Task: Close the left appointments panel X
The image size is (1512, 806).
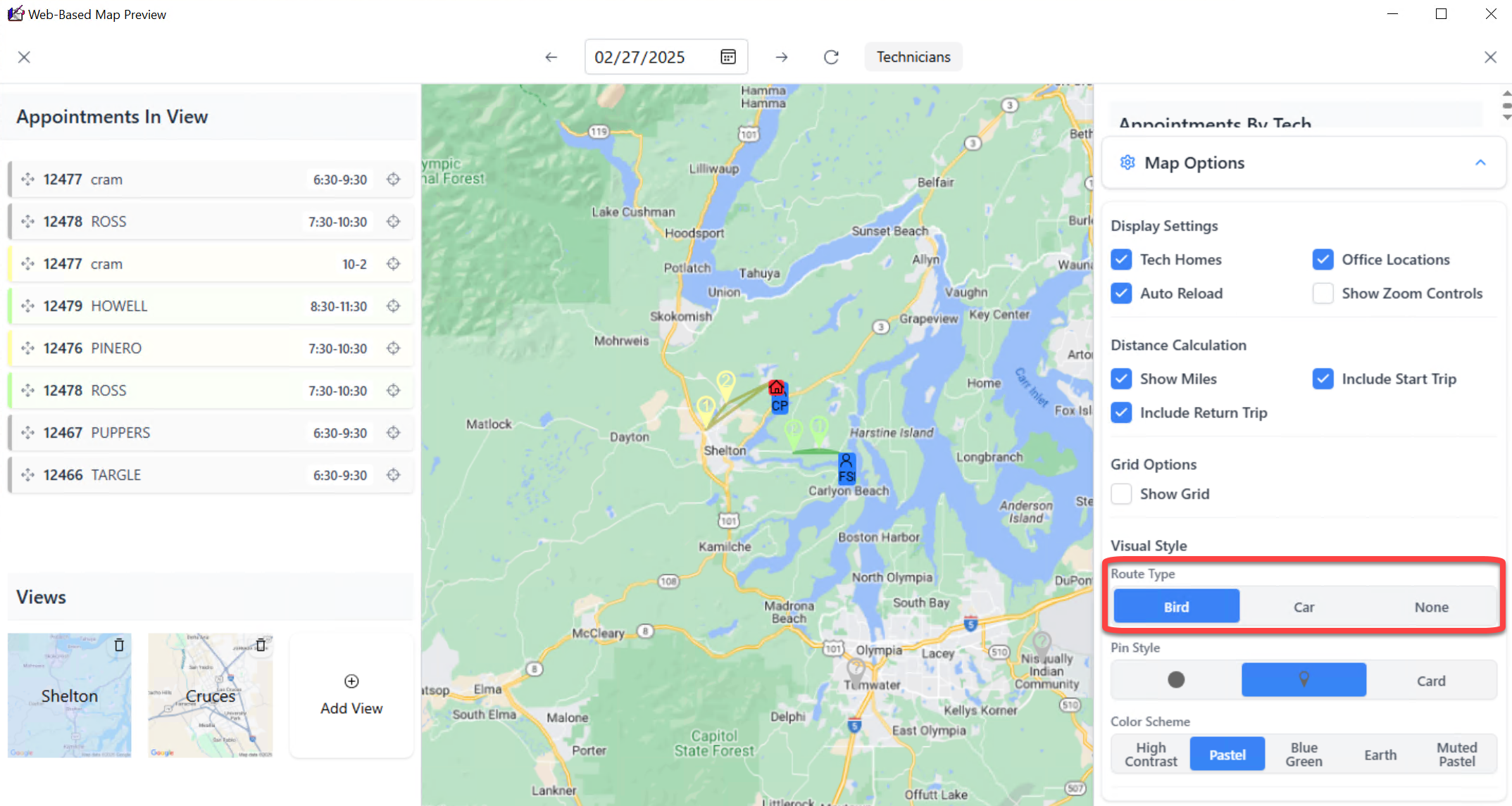Action: pyautogui.click(x=24, y=57)
